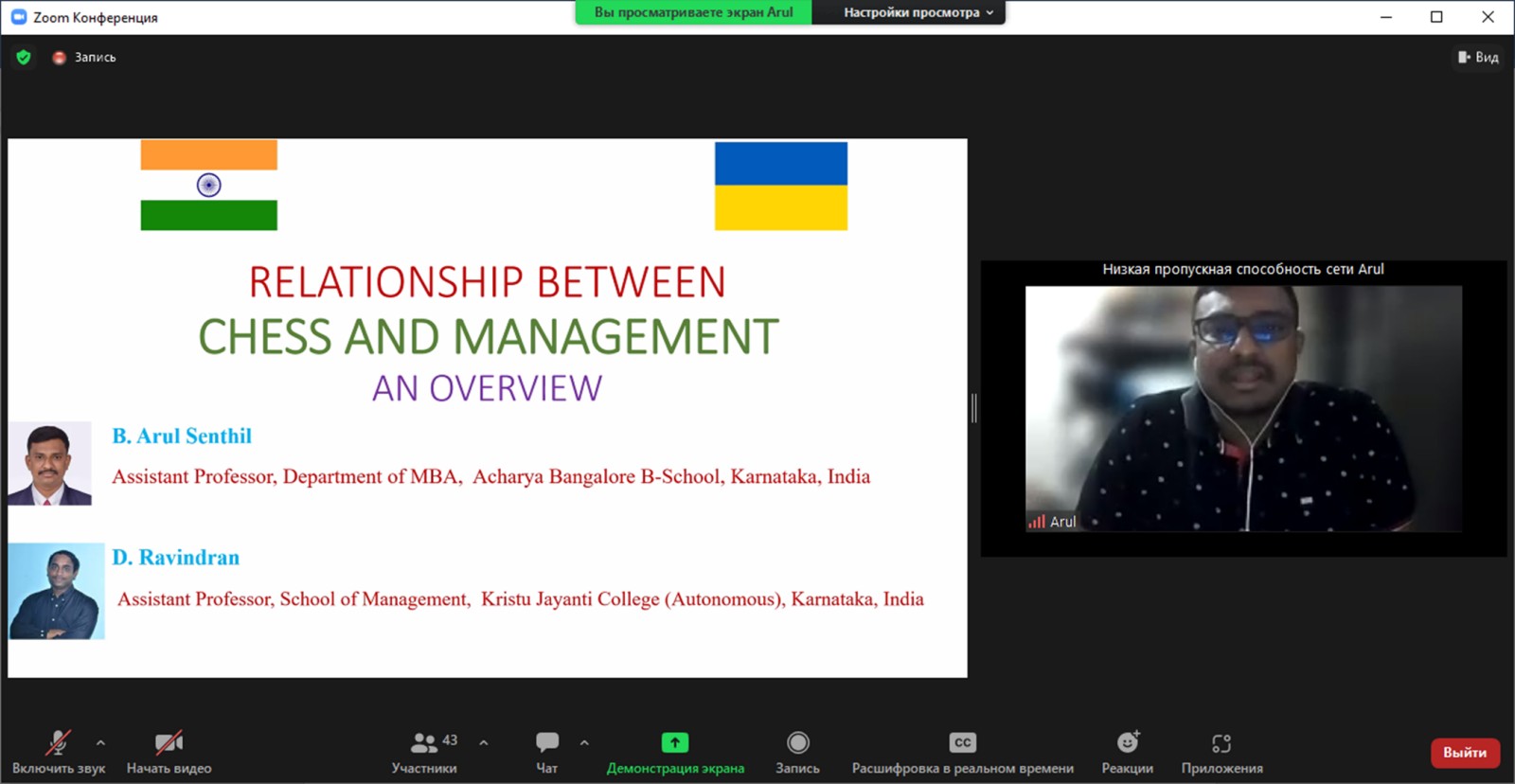This screenshot has height=784, width=1515.
Task: Unmute the microphone
Action: point(58,742)
